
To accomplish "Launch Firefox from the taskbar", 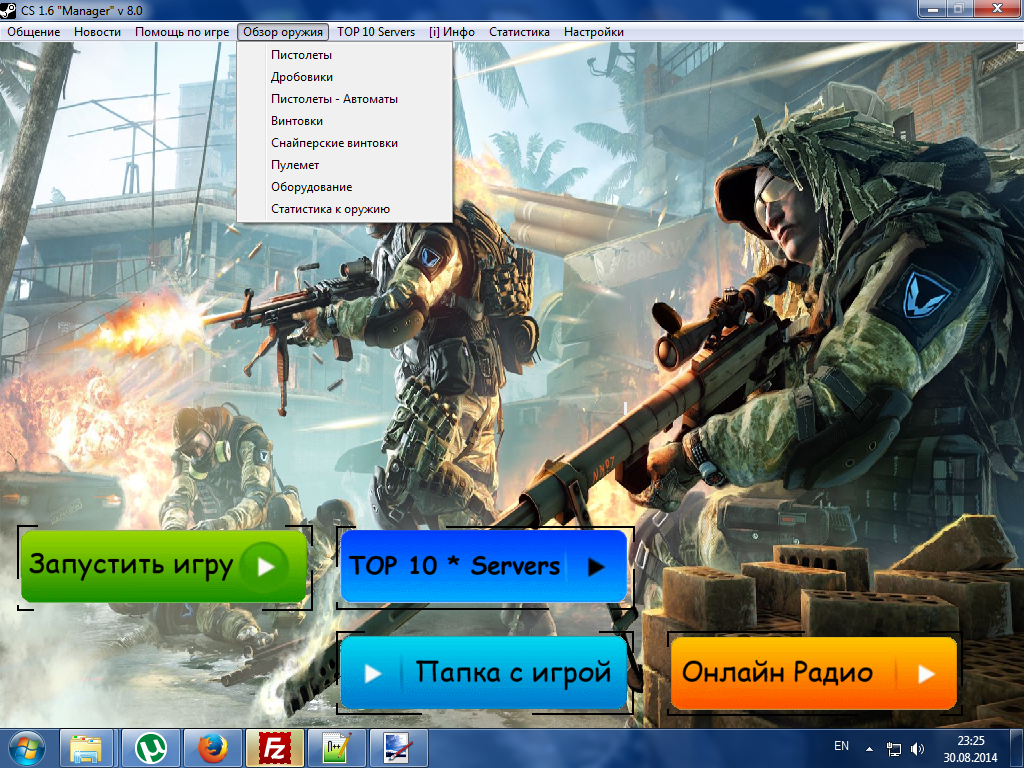I will (x=213, y=748).
